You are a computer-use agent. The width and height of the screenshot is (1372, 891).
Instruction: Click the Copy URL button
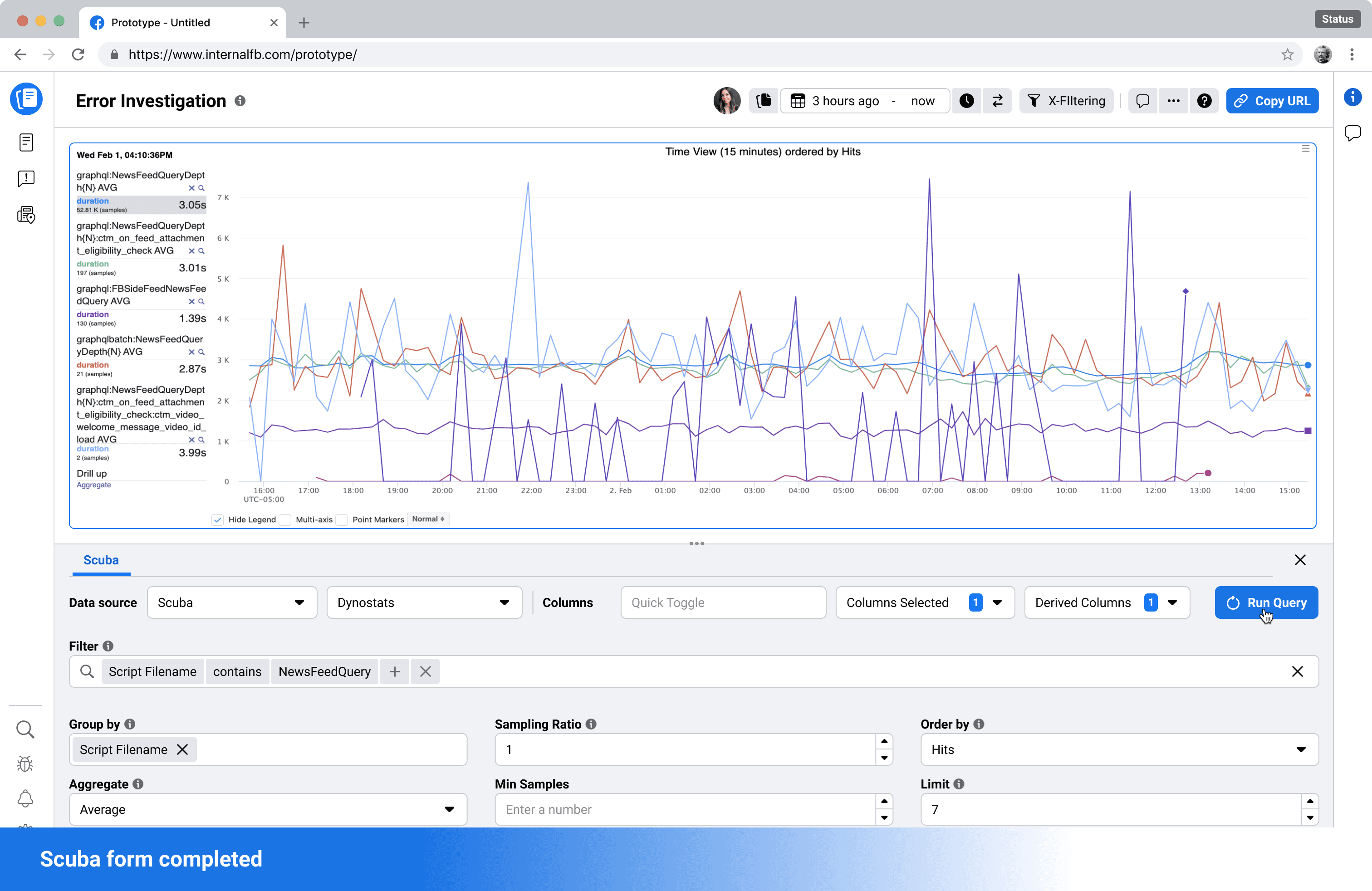(1272, 101)
